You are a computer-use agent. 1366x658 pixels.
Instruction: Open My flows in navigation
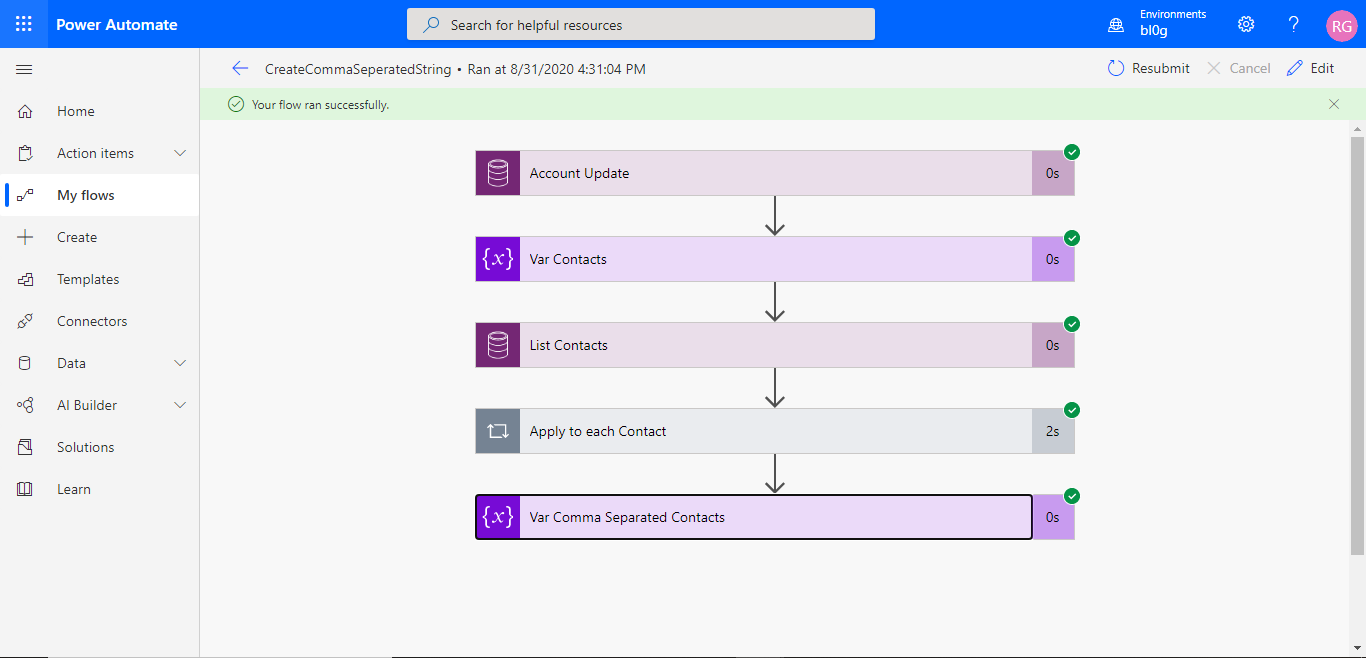click(x=100, y=195)
